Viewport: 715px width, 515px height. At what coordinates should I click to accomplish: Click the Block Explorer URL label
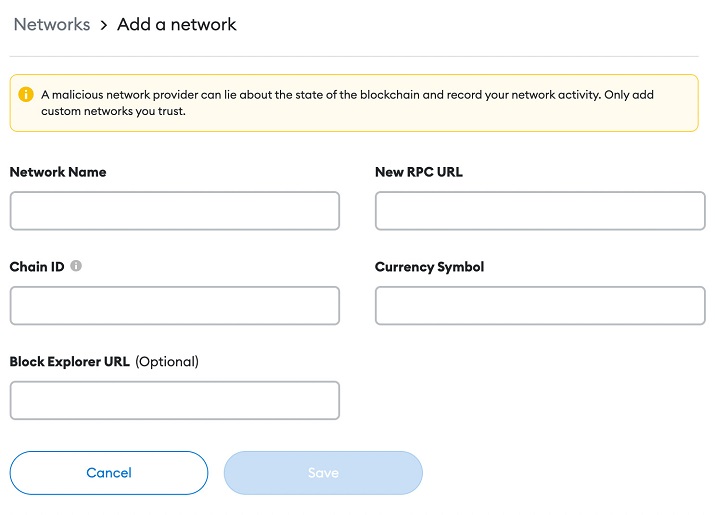pyautogui.click(x=70, y=362)
